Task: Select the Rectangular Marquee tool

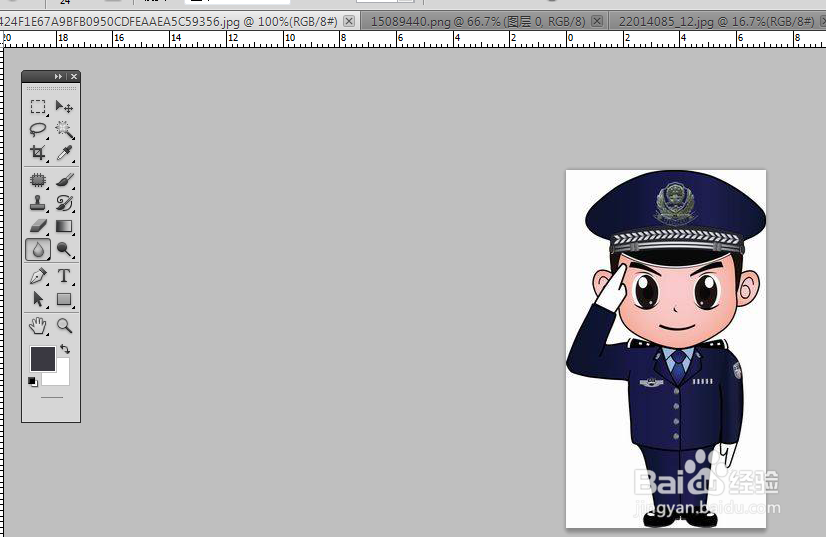Action: 38,107
